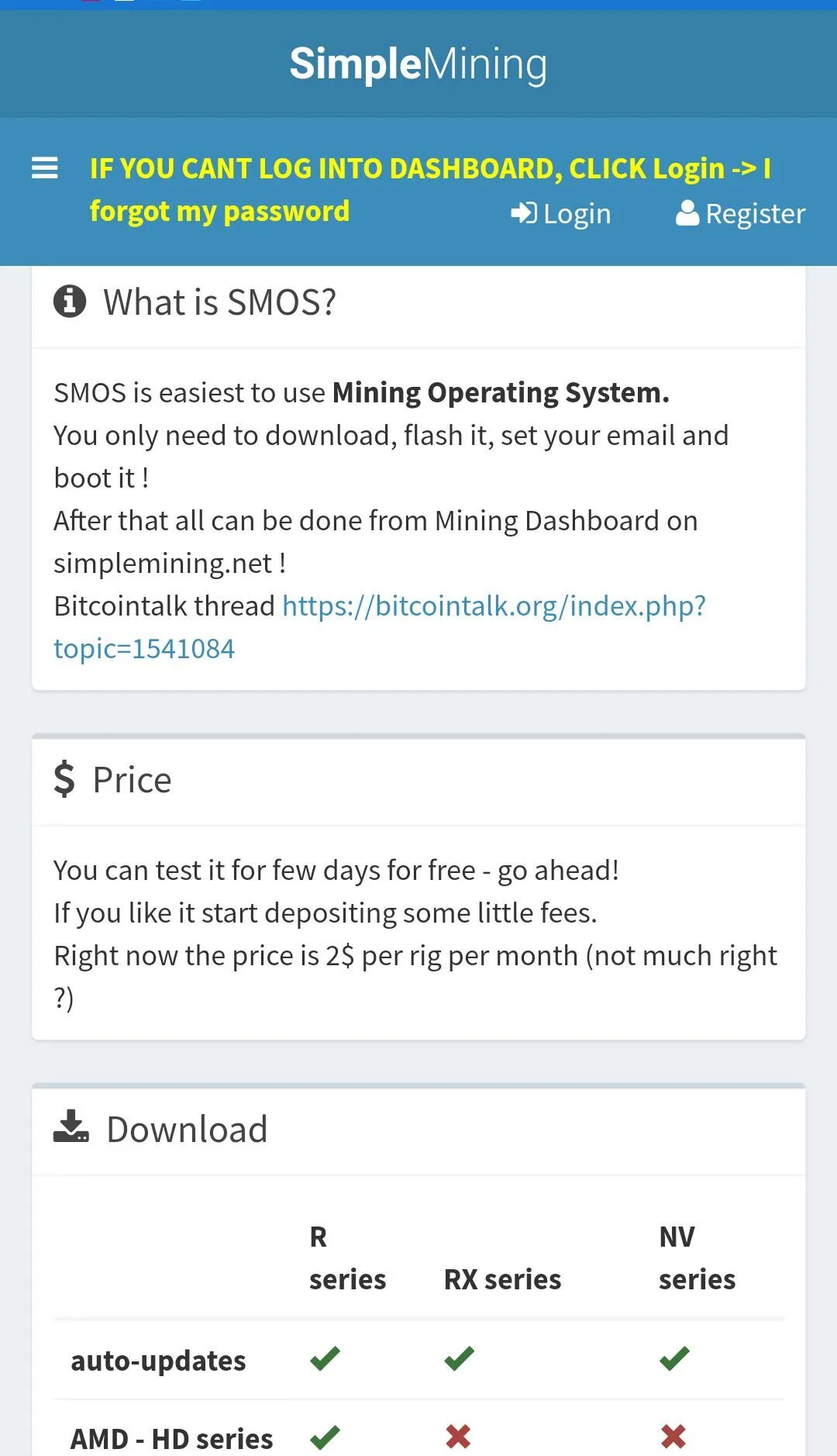
Task: Open the Register link
Action: coord(741,213)
